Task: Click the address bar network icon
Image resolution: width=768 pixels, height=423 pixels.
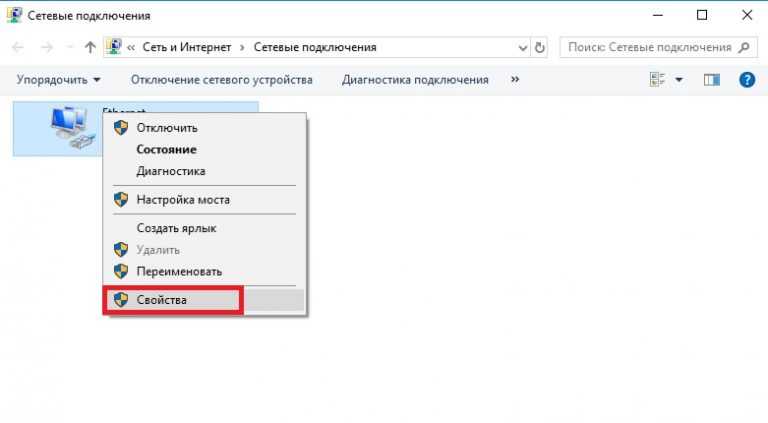Action: tap(114, 47)
